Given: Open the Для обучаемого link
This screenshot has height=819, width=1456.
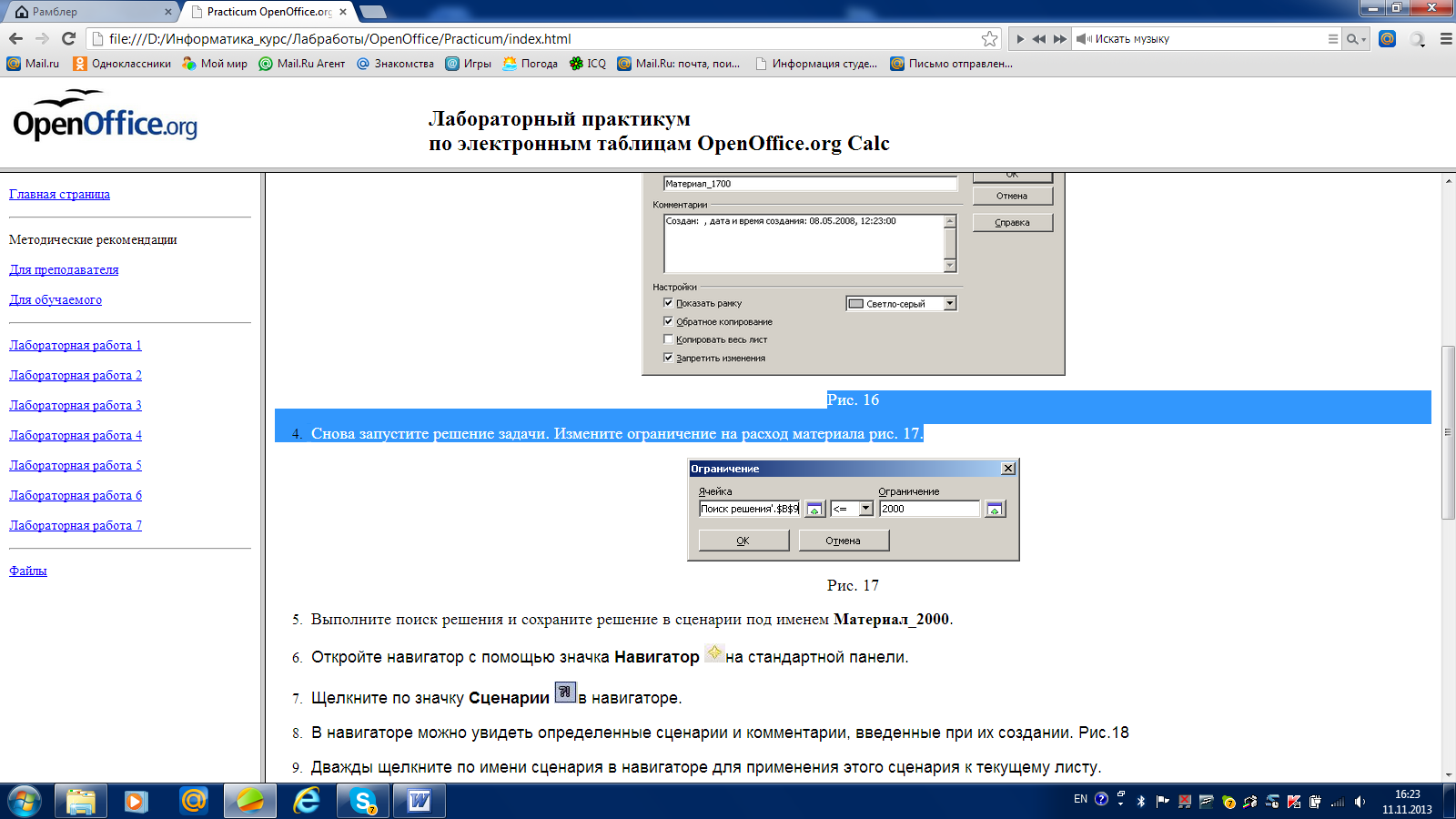Looking at the screenshot, I should (x=56, y=299).
